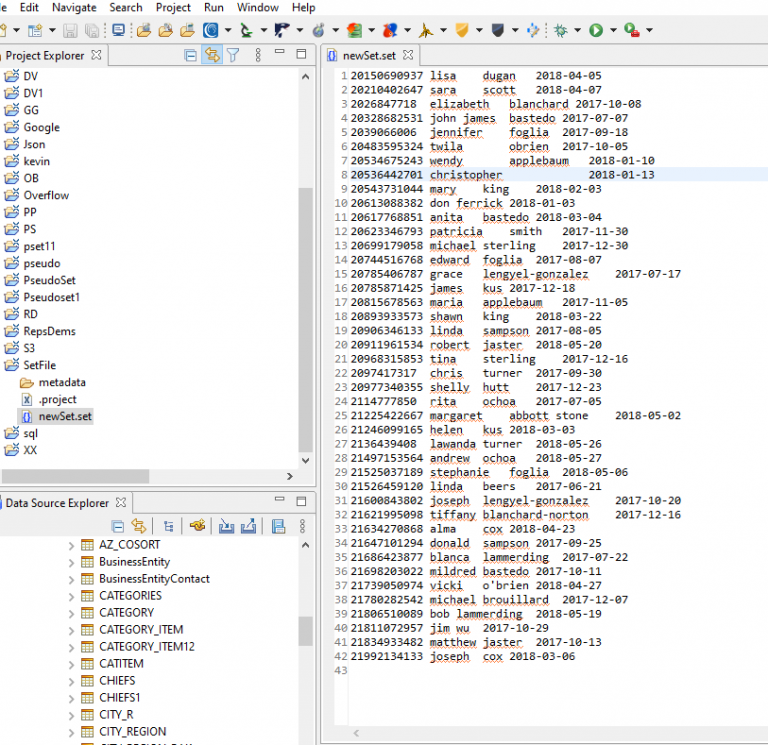
Task: Expand the CATEGORIES table node
Action: 71,597
